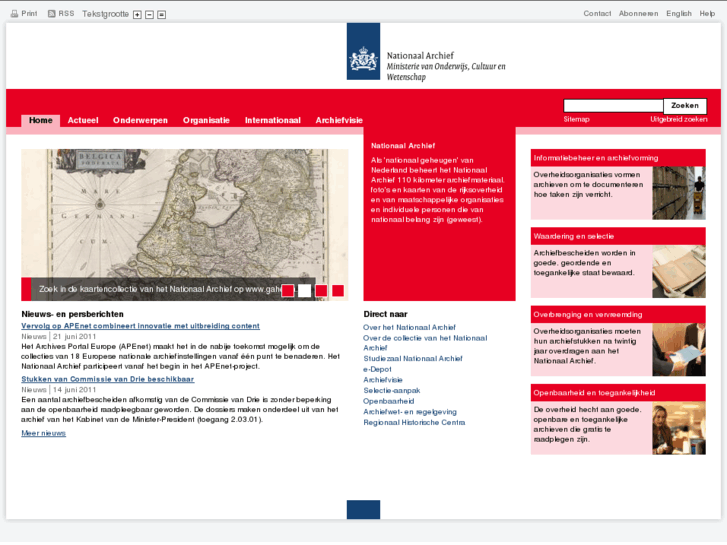Viewport: 727px width, 545px height.
Task: Click the woman at desk thumbnail image
Action: [679, 428]
